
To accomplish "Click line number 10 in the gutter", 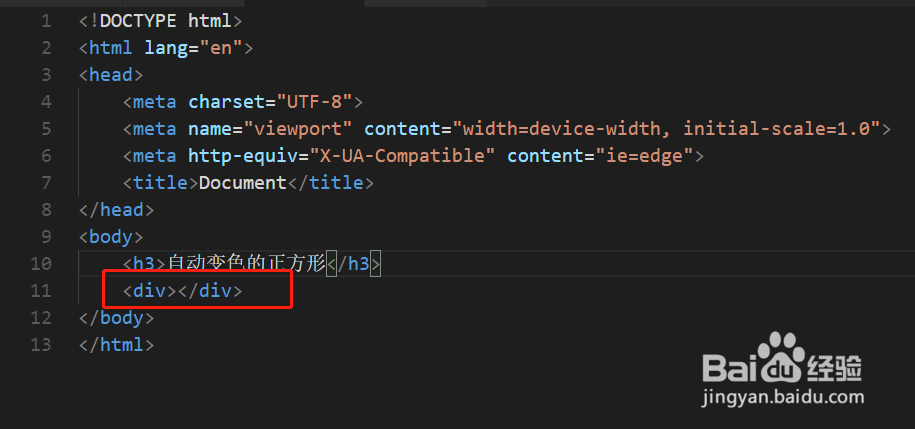I will pos(41,264).
